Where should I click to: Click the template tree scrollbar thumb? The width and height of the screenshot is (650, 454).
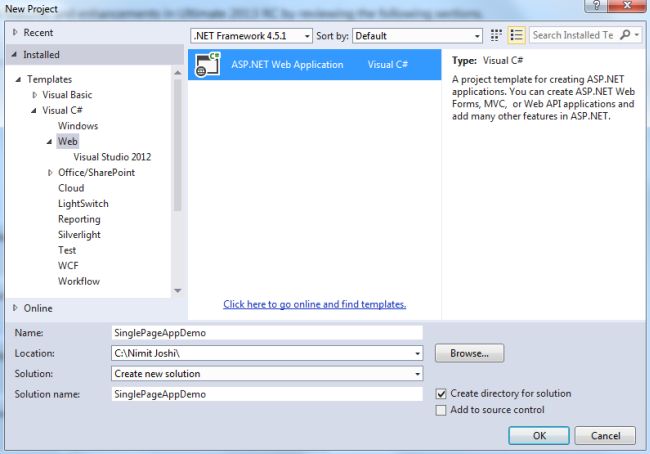pos(177,145)
